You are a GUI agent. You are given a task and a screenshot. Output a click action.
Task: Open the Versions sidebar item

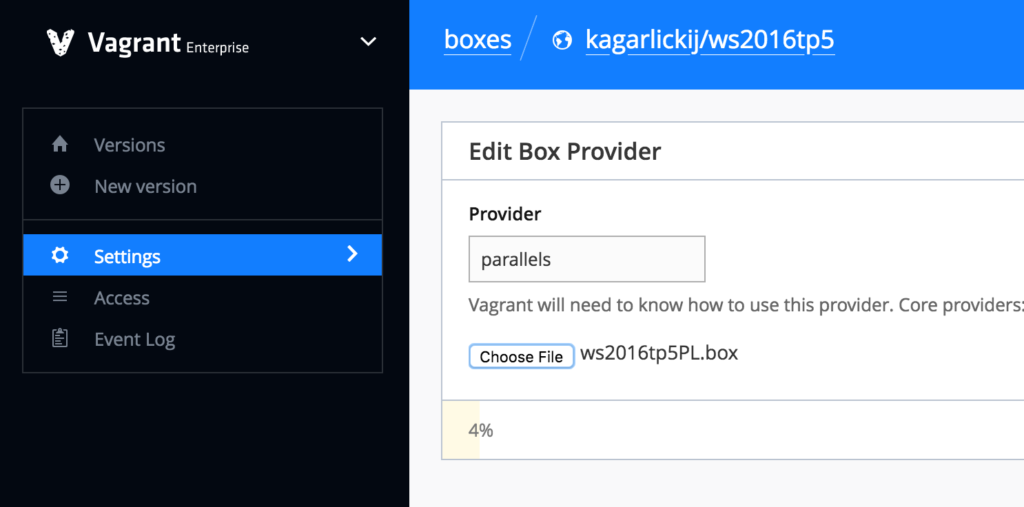(129, 145)
